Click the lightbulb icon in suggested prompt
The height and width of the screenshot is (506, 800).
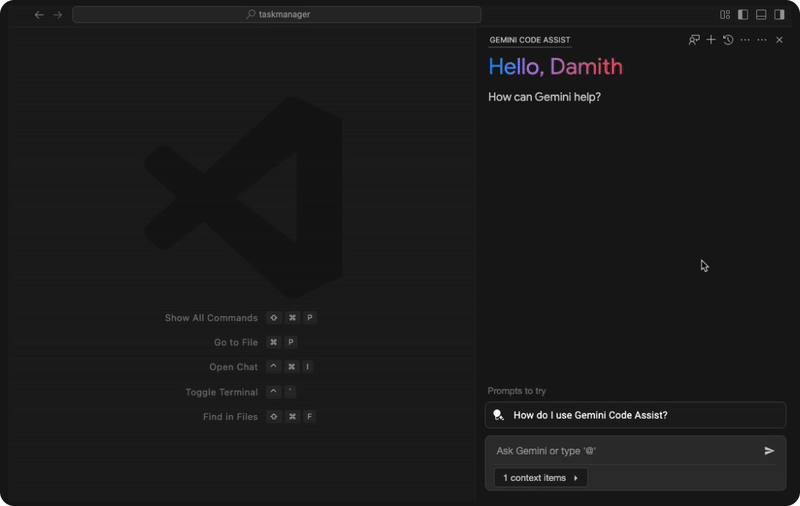click(499, 415)
